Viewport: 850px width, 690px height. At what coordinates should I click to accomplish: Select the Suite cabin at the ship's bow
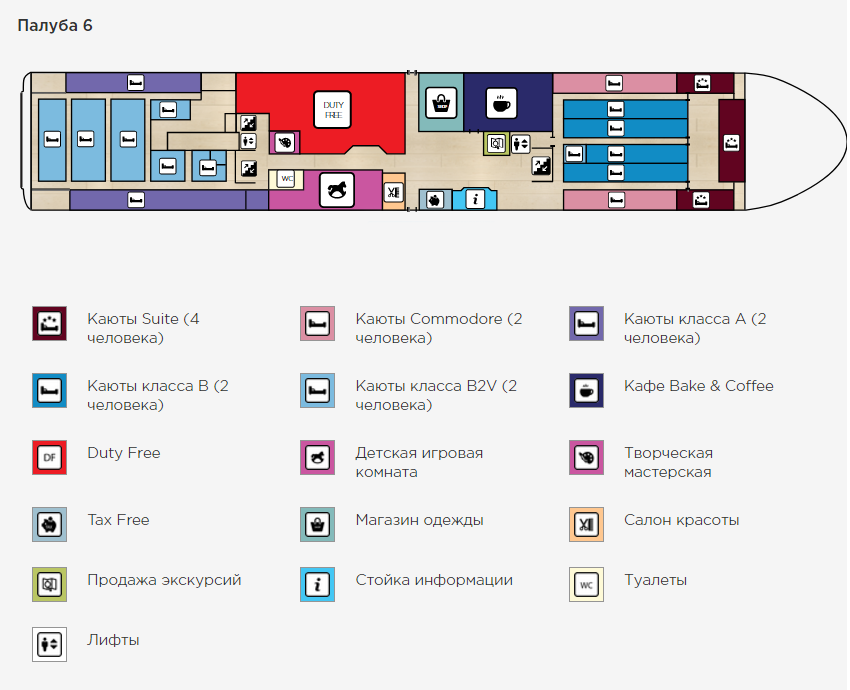click(732, 141)
